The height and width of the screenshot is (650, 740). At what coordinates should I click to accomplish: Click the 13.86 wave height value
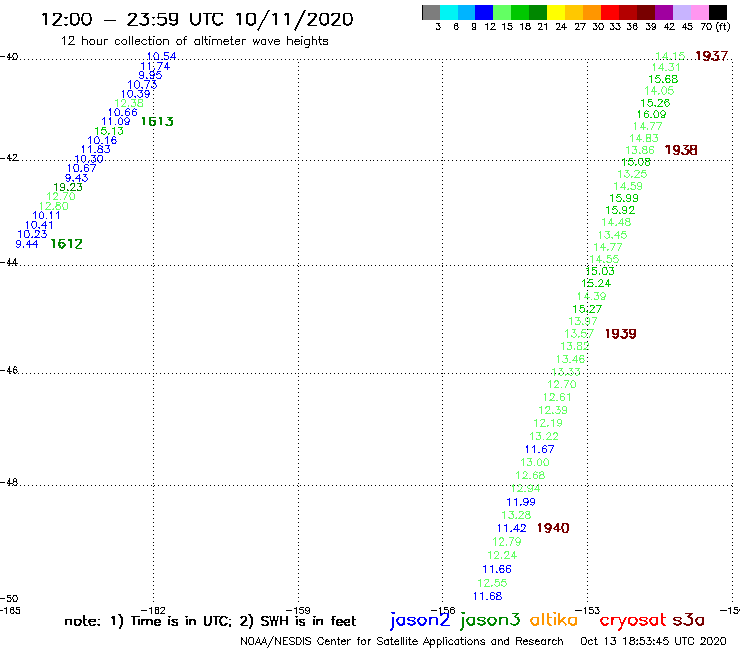(x=639, y=150)
